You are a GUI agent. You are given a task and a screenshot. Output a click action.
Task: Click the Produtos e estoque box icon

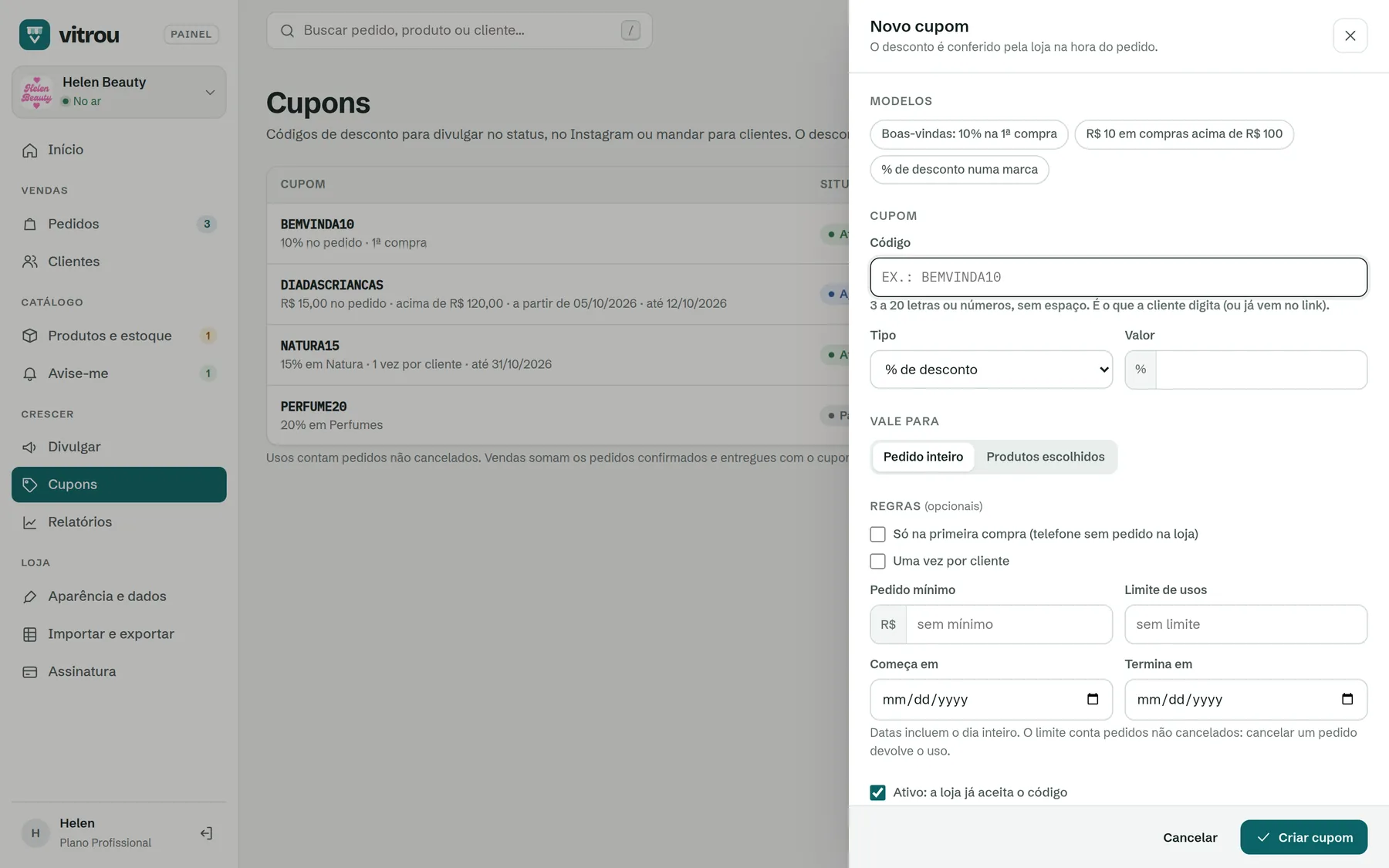coord(30,336)
